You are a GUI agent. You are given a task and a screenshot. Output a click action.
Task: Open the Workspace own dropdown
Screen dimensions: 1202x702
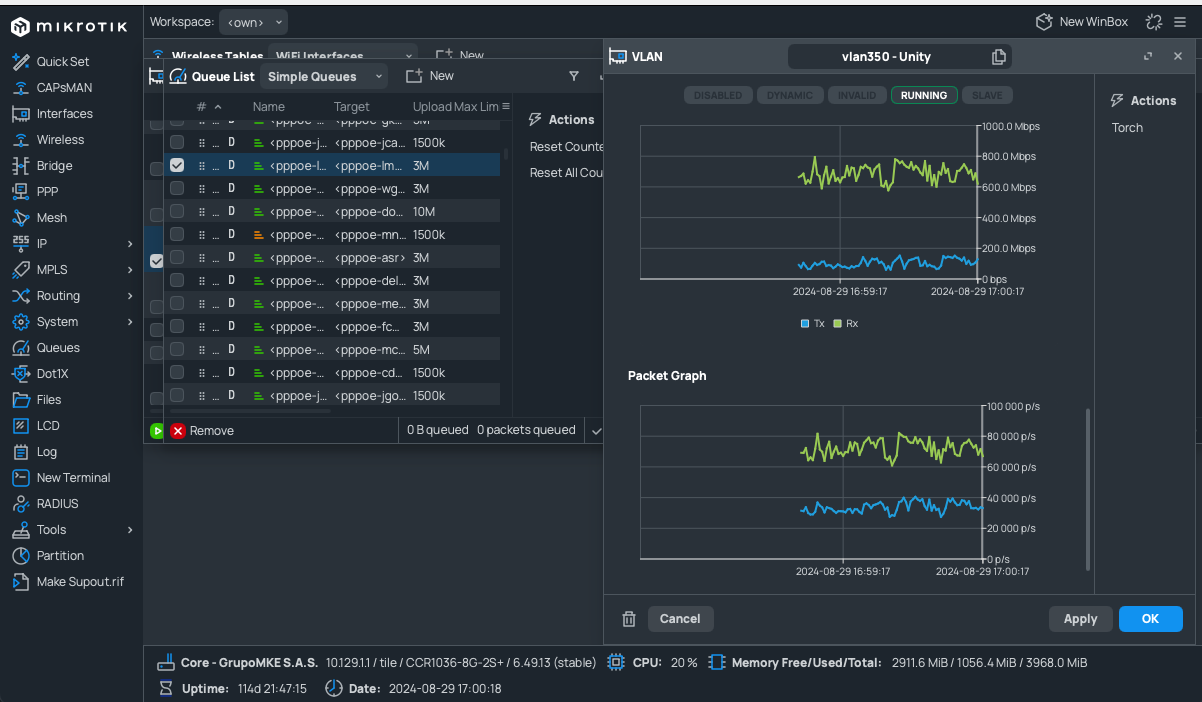tap(253, 21)
